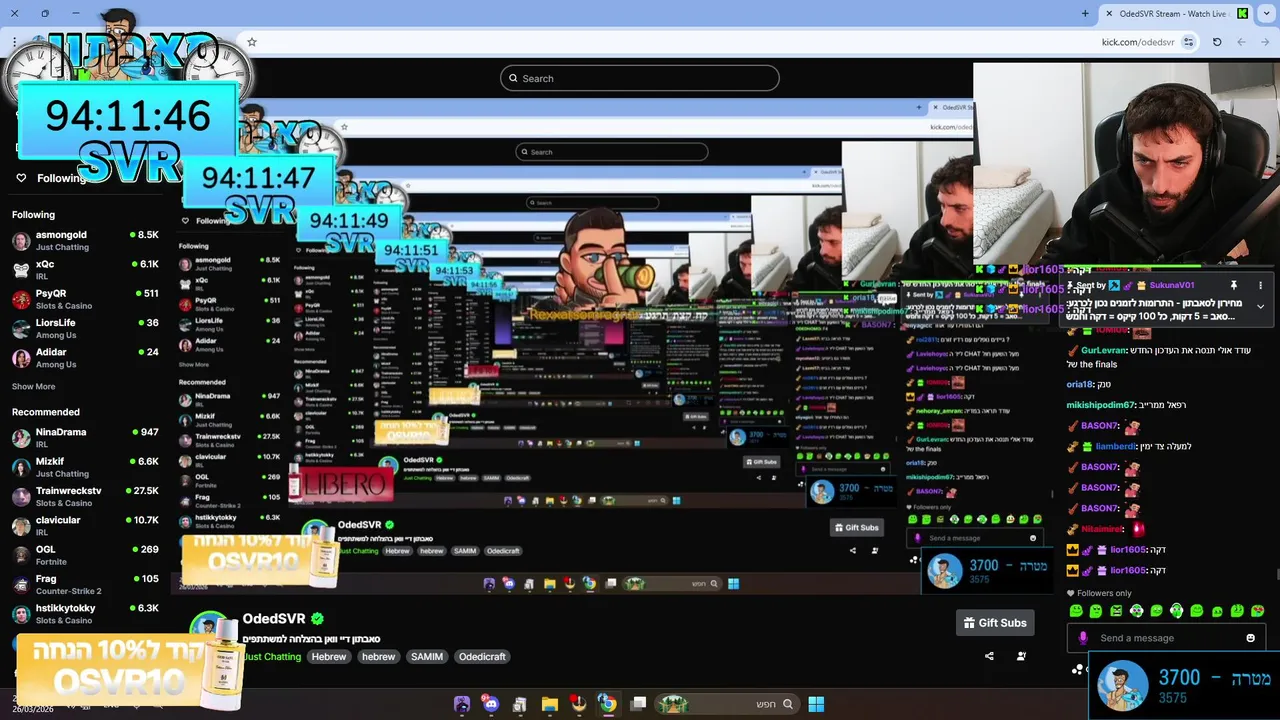
Task: Select the SAMIM tag
Action: pyautogui.click(x=427, y=657)
